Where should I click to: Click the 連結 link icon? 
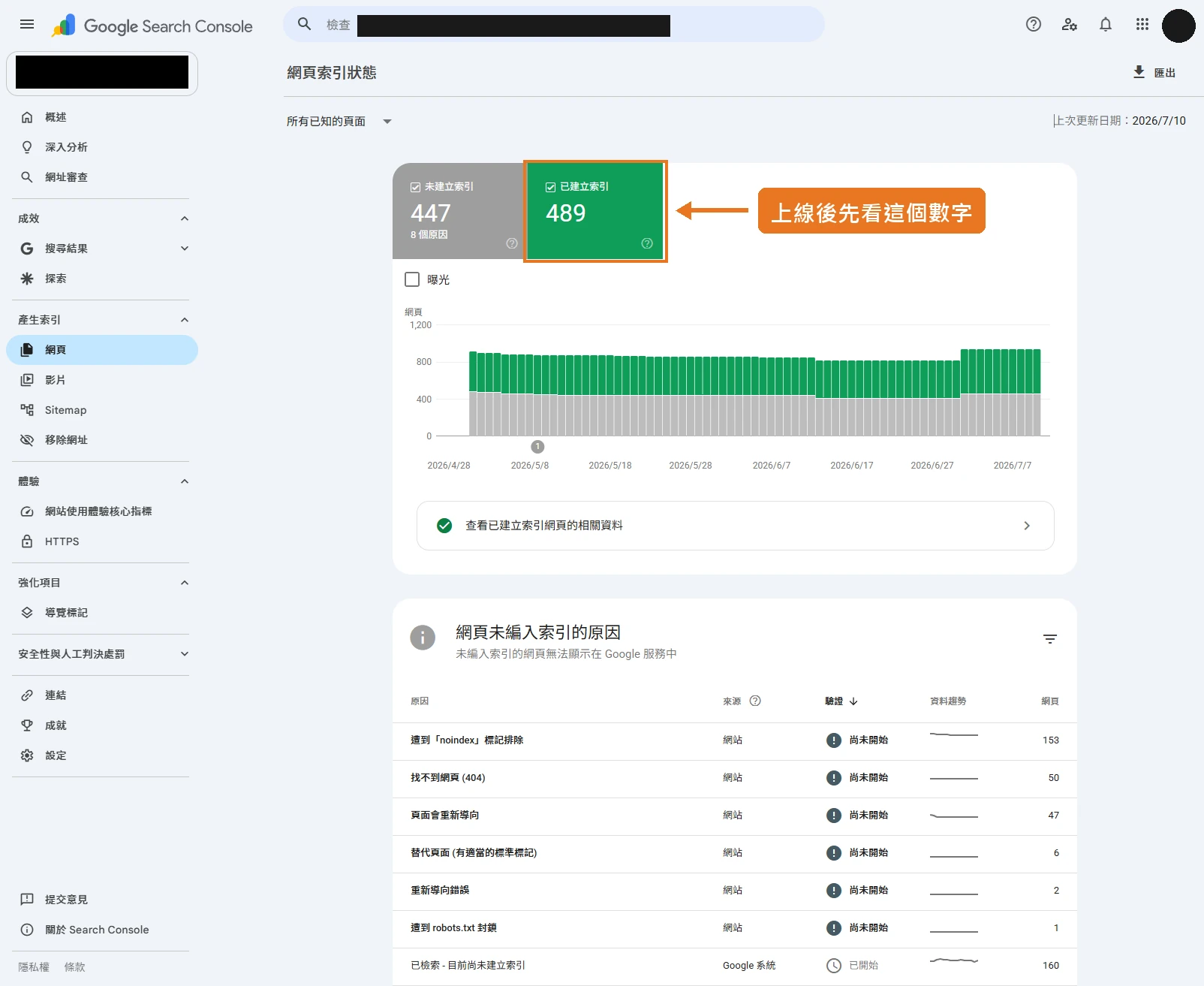pos(27,695)
